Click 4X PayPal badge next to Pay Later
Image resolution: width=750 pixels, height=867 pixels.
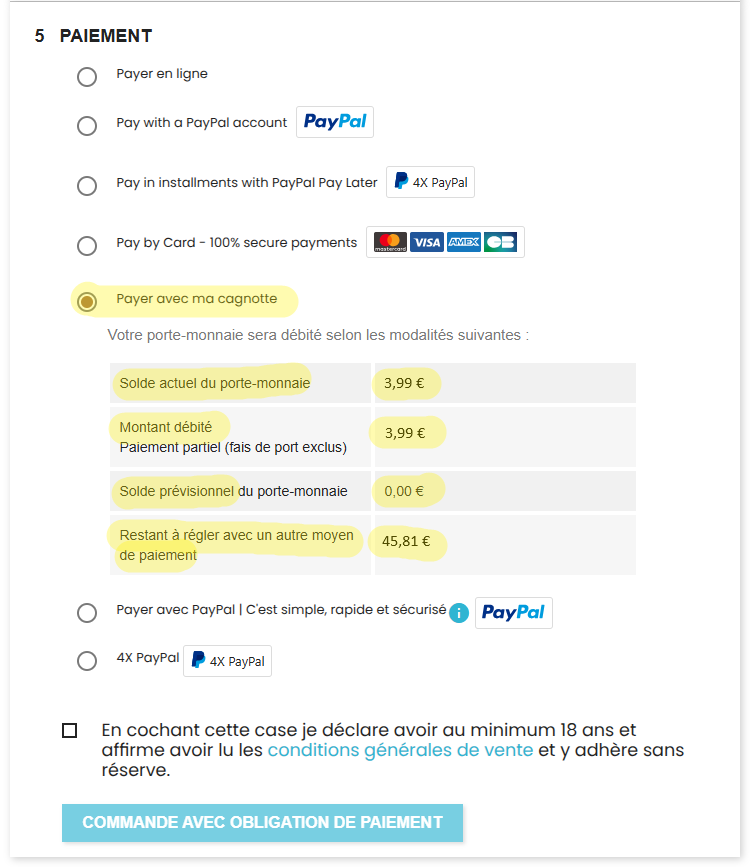click(430, 183)
